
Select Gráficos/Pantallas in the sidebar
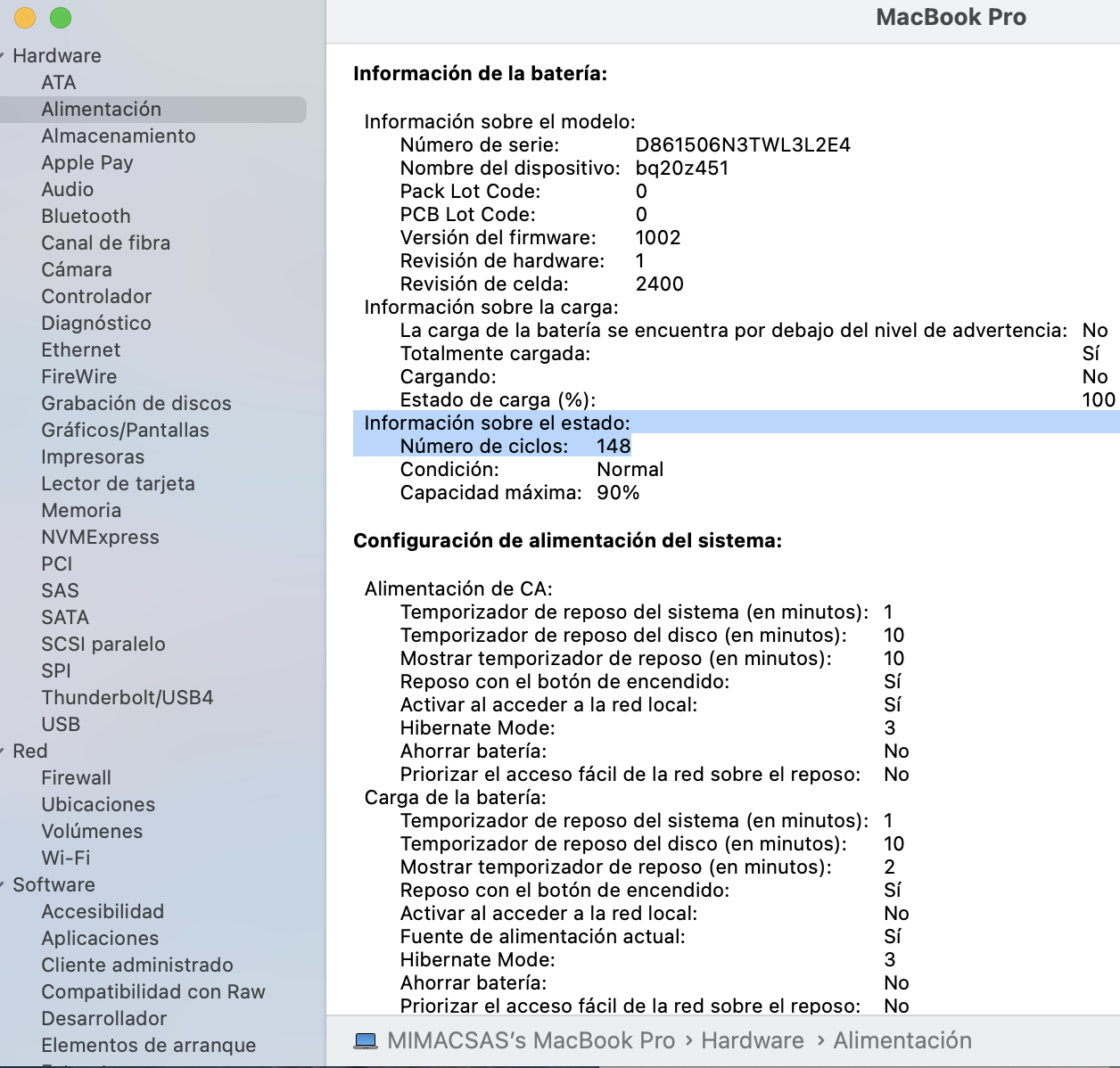pos(125,430)
